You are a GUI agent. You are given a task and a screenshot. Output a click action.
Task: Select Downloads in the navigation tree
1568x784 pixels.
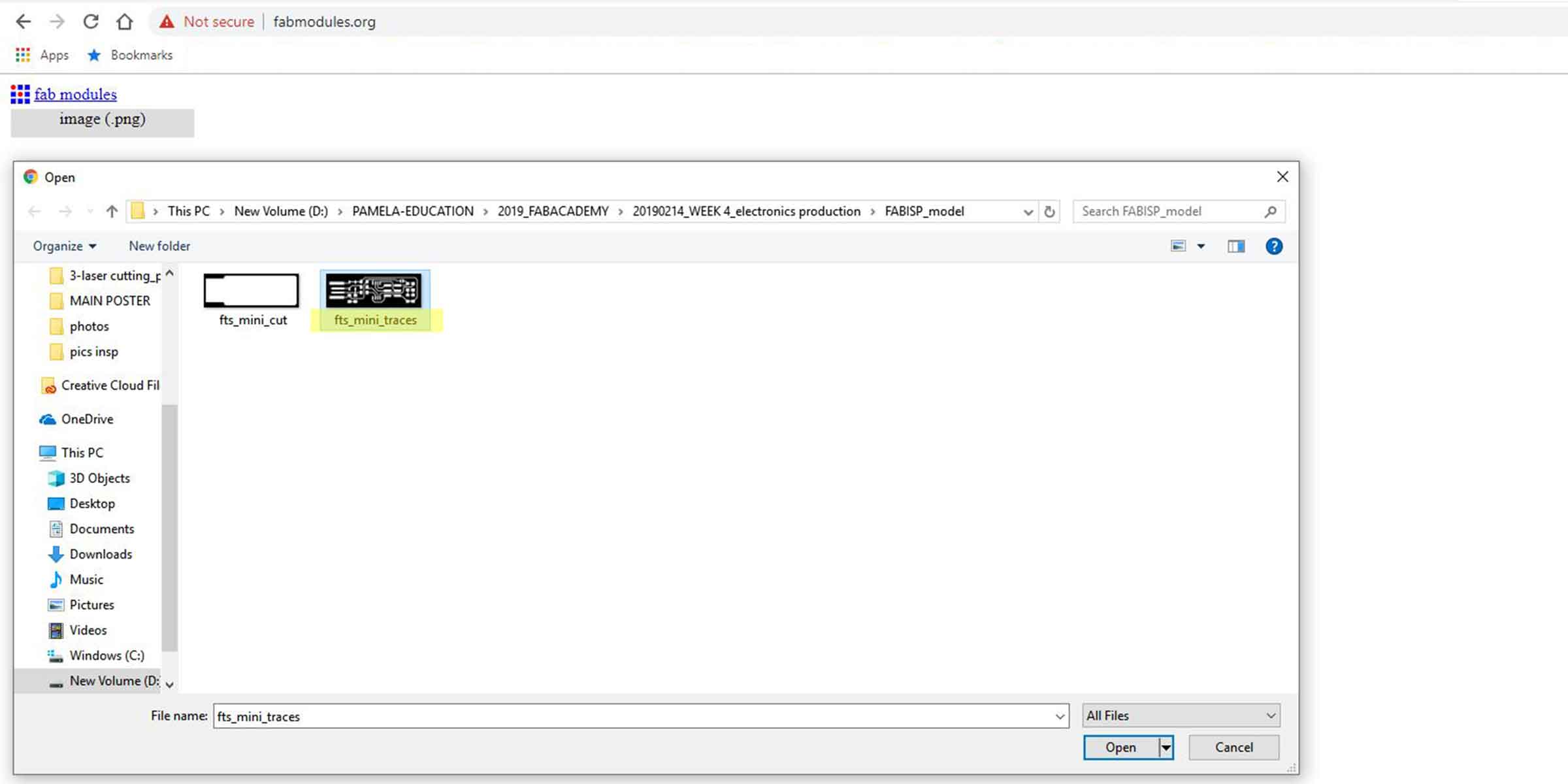101,554
